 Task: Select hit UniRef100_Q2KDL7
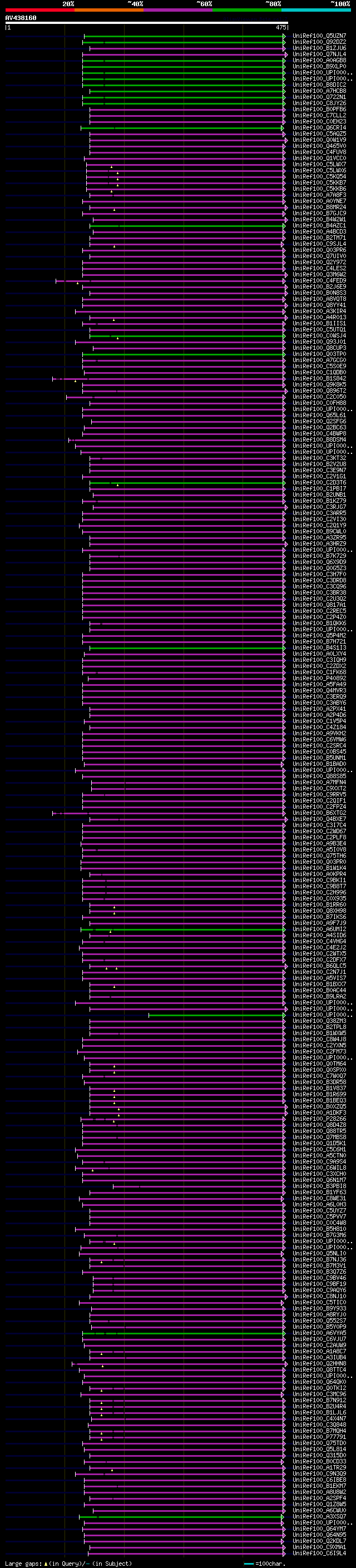click(319, 1541)
